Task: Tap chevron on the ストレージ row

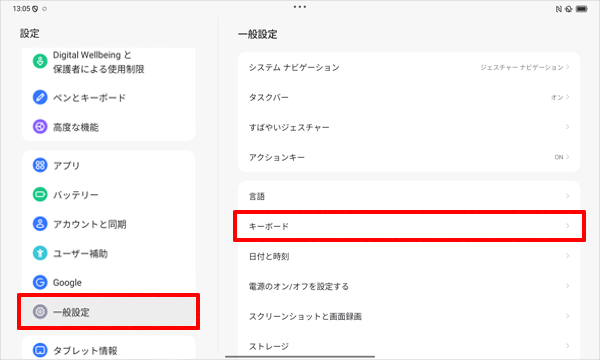Action: 567,345
